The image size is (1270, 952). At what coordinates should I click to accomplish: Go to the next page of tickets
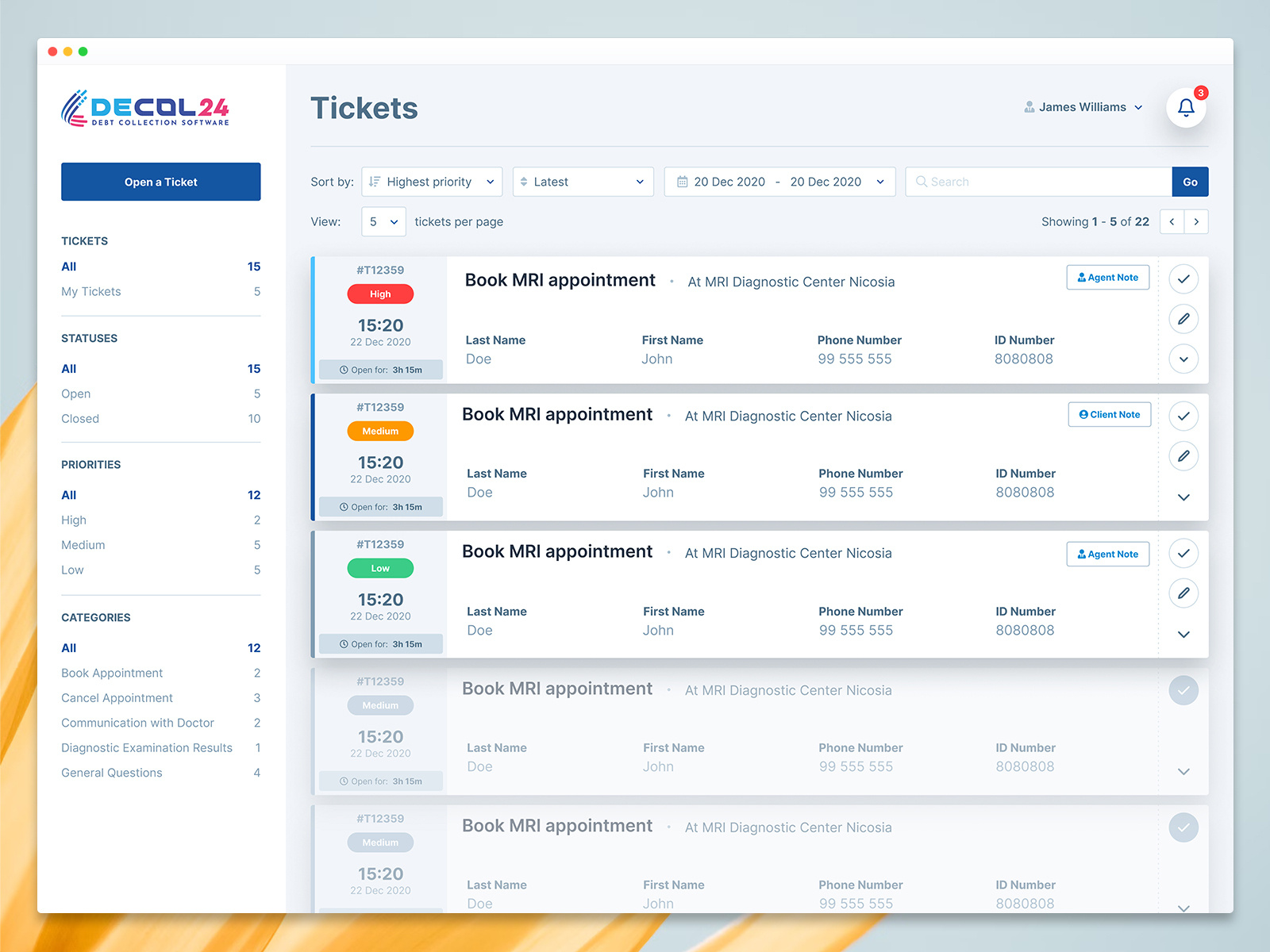(x=1196, y=221)
